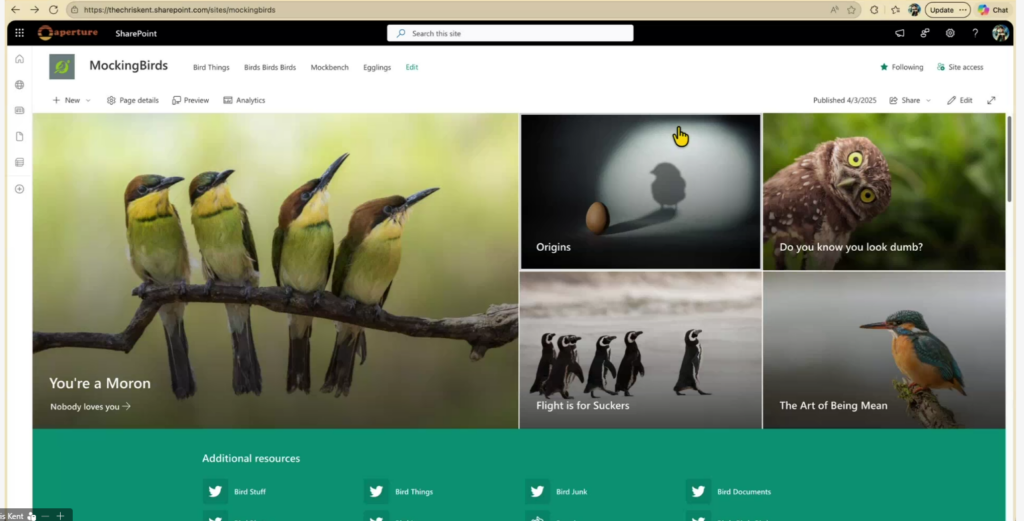Screen dimensions: 1024x521
Task: Expand page to full-screen focus mode
Action: 991,100
